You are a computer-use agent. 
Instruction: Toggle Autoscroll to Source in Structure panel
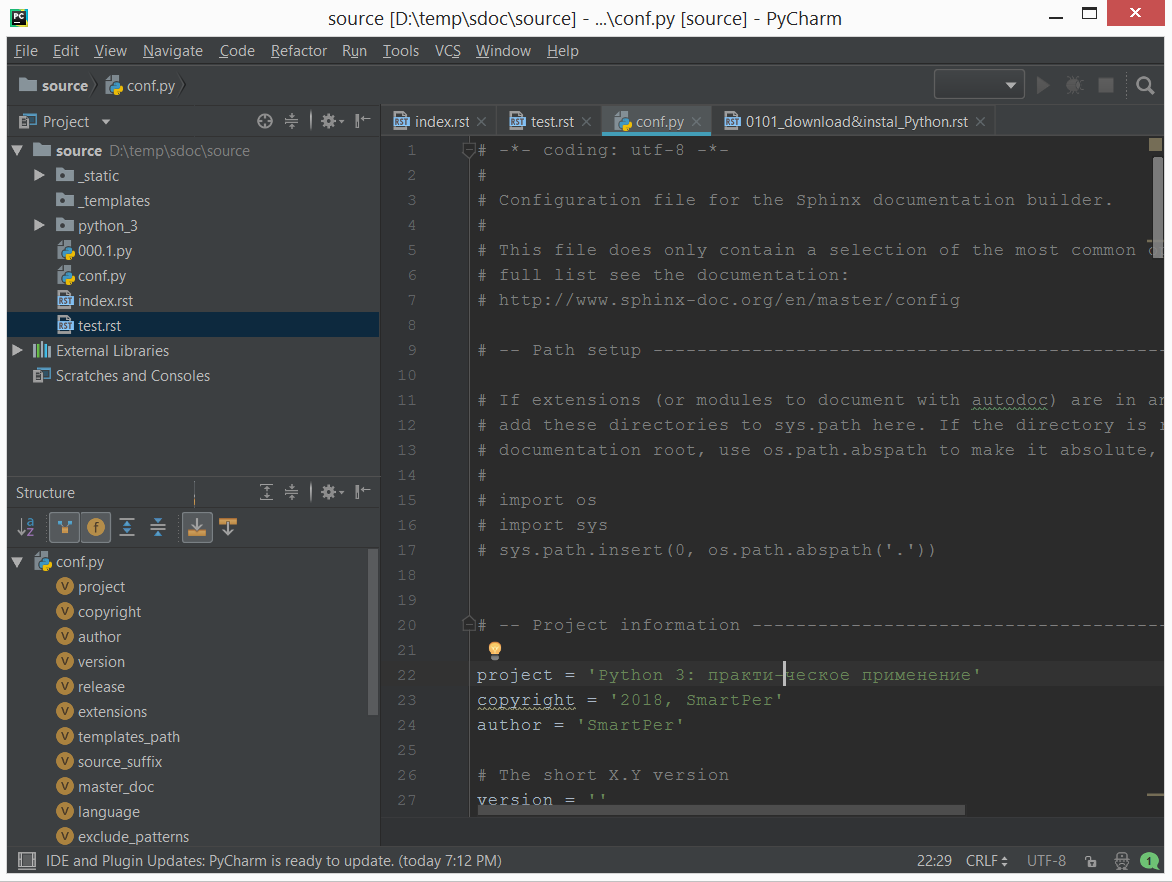pos(197,527)
